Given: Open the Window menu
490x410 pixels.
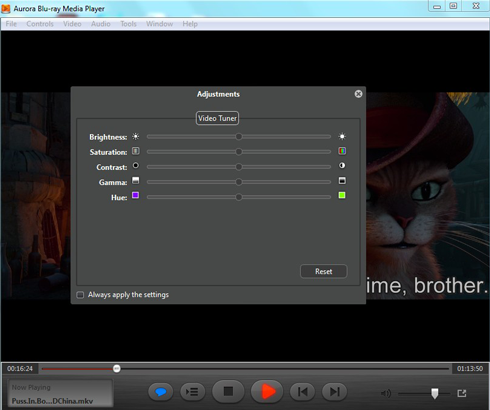Looking at the screenshot, I should click(159, 24).
